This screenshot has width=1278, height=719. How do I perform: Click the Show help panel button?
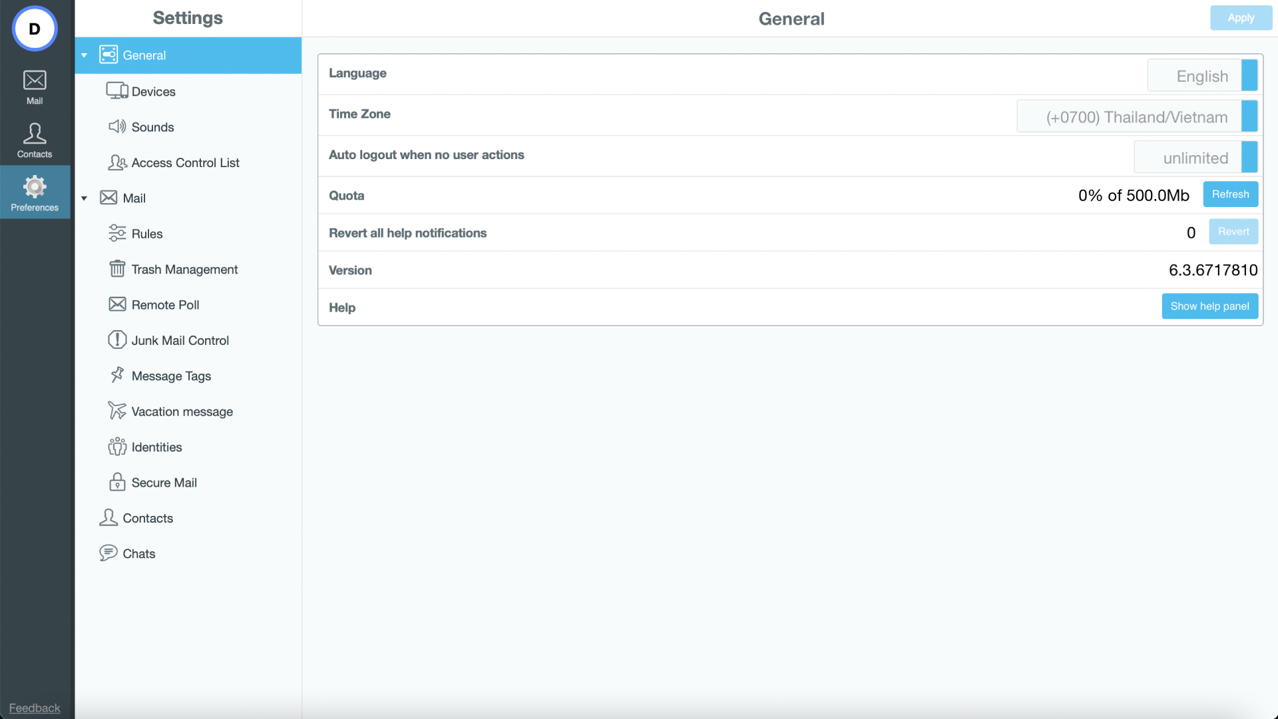1209,306
